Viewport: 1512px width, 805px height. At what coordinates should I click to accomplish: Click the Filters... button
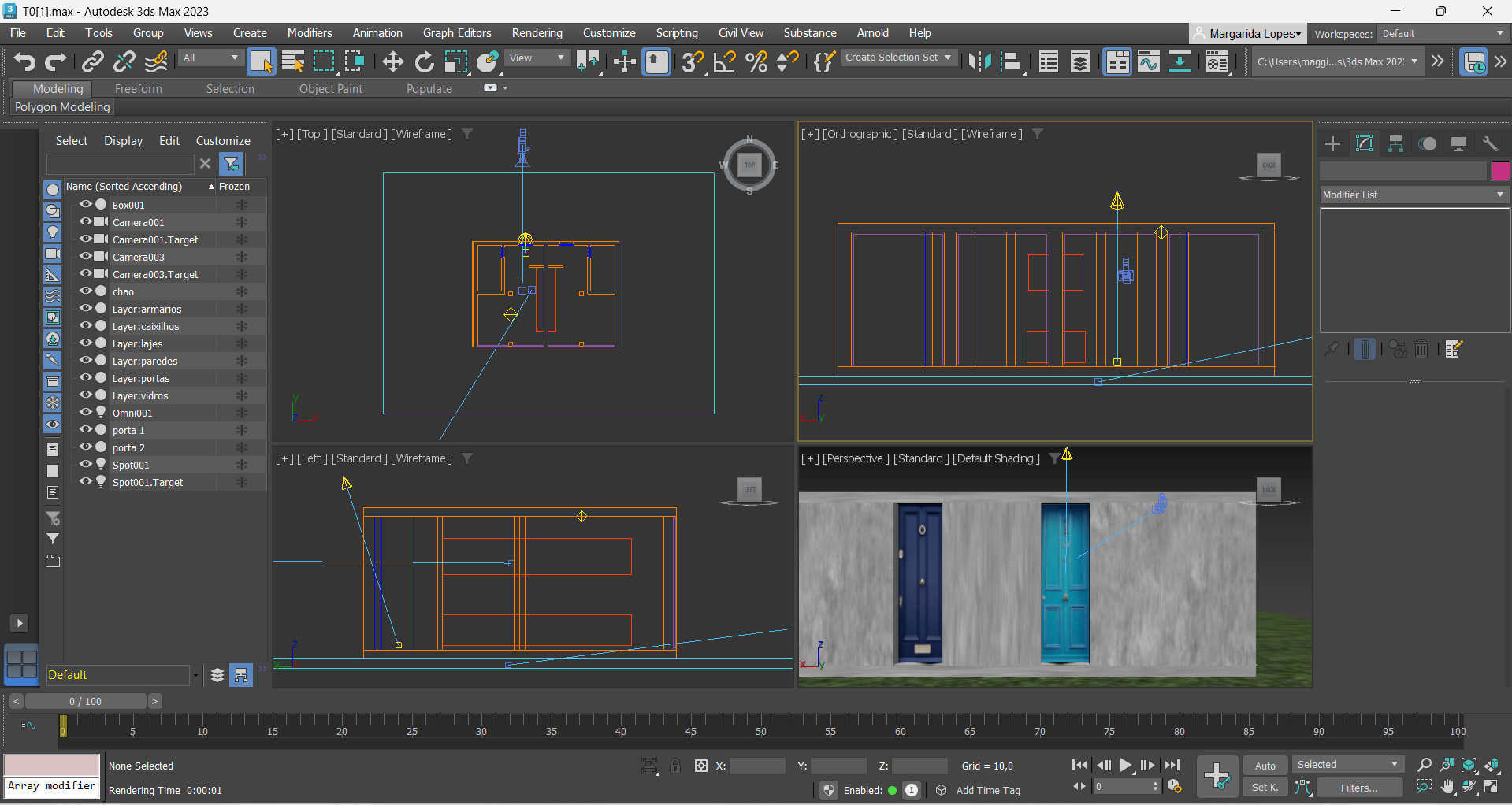[x=1359, y=787]
